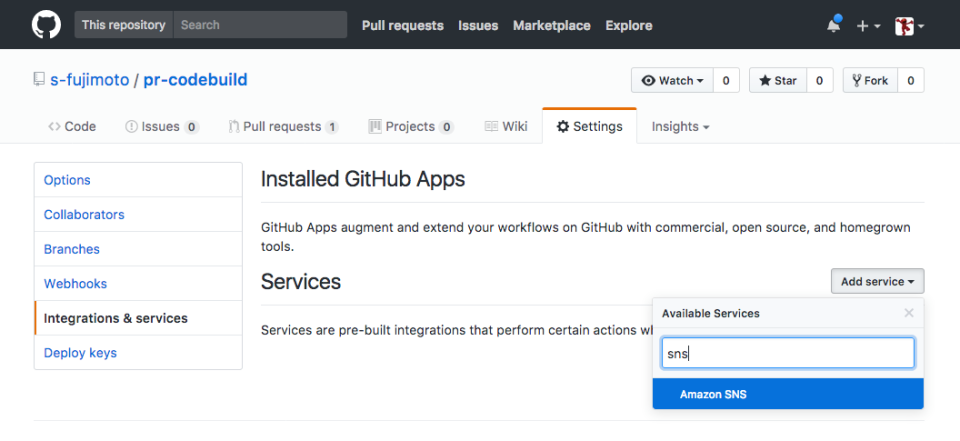Open Marketplace in top navigation
The width and height of the screenshot is (960, 441).
coord(552,26)
